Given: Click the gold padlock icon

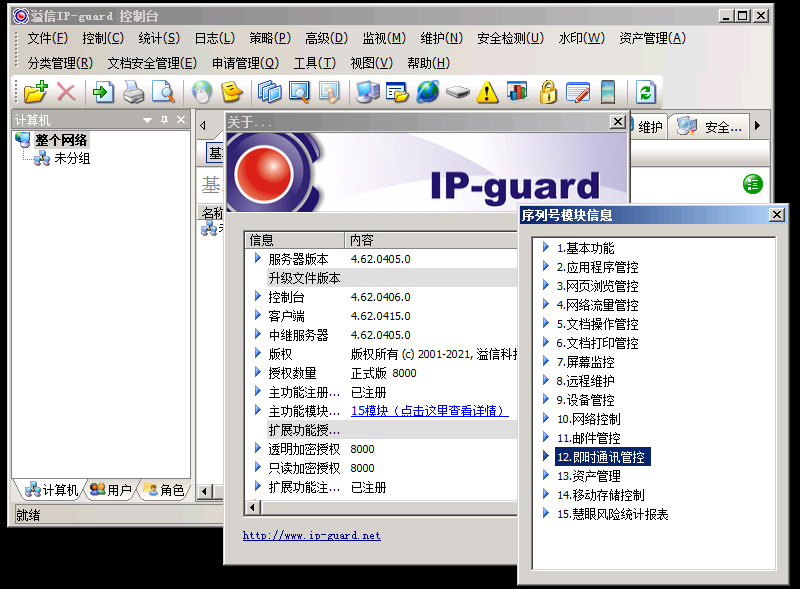Looking at the screenshot, I should (x=548, y=93).
